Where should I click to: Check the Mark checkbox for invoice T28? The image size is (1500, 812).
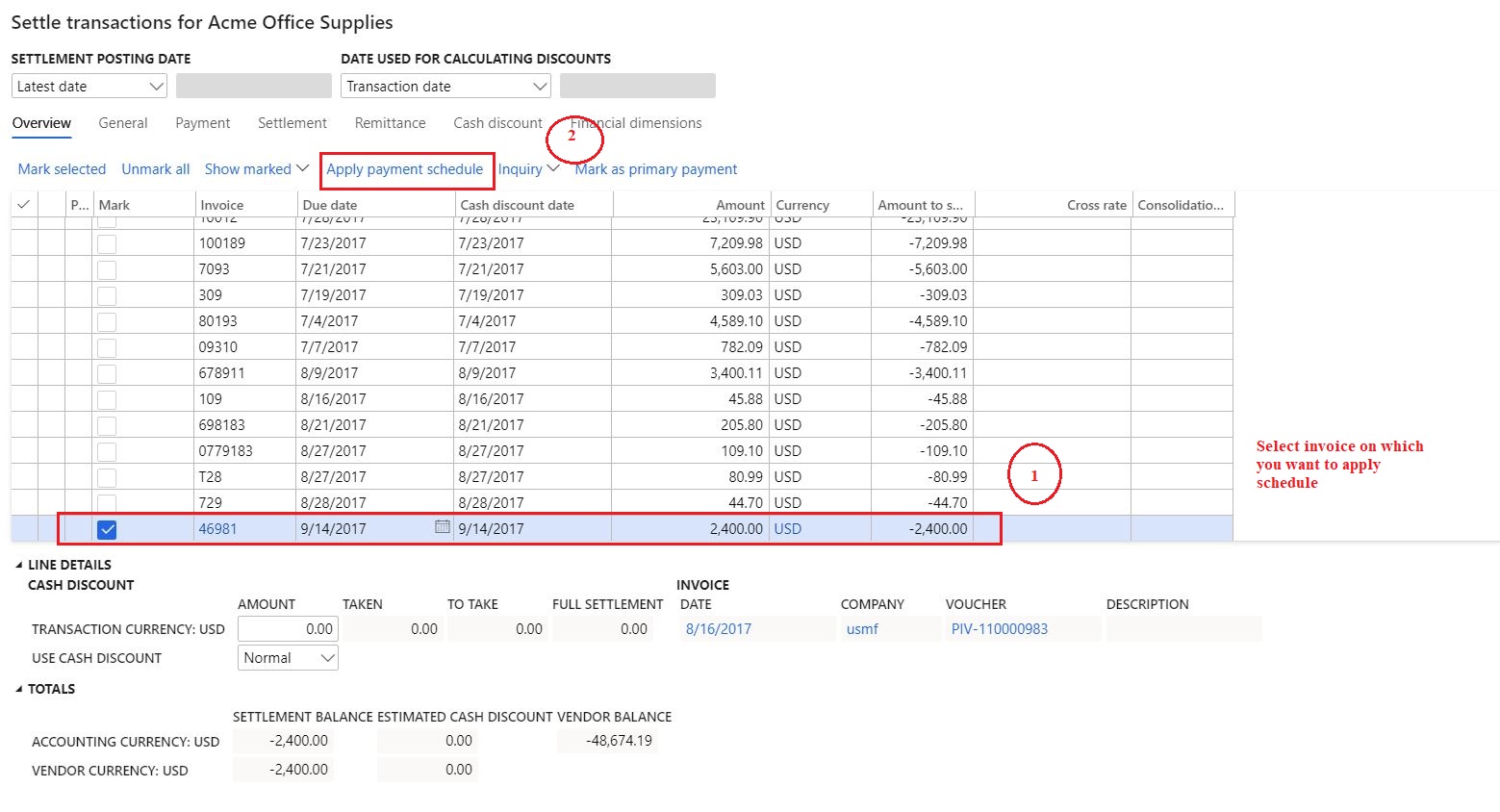106,476
